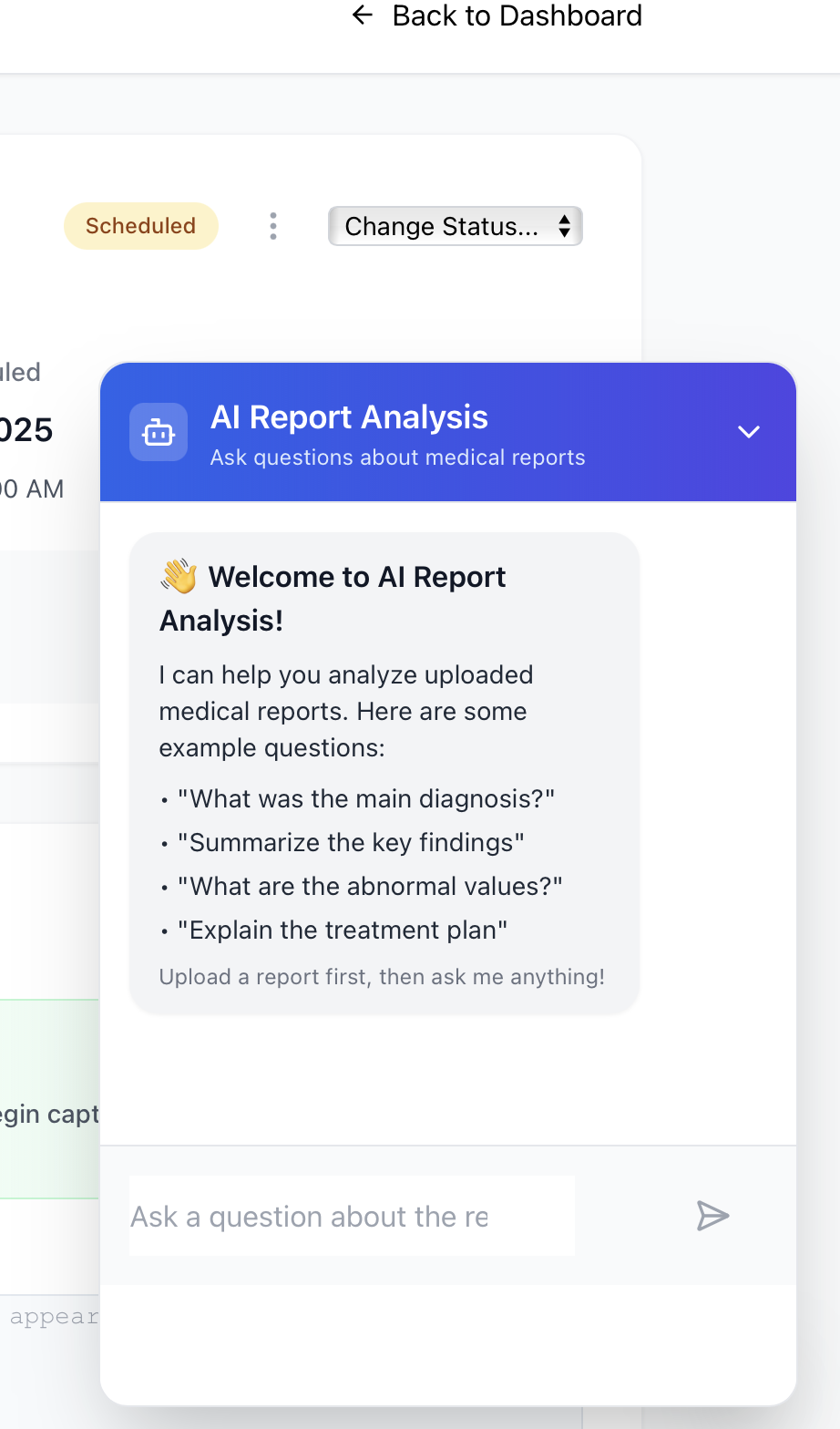Click the send message paper plane icon
Image resolution: width=840 pixels, height=1429 pixels.
pos(712,1216)
